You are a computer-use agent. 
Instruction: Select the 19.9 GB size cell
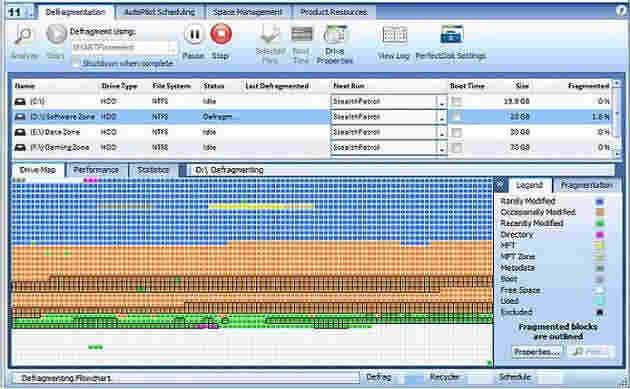tap(516, 101)
